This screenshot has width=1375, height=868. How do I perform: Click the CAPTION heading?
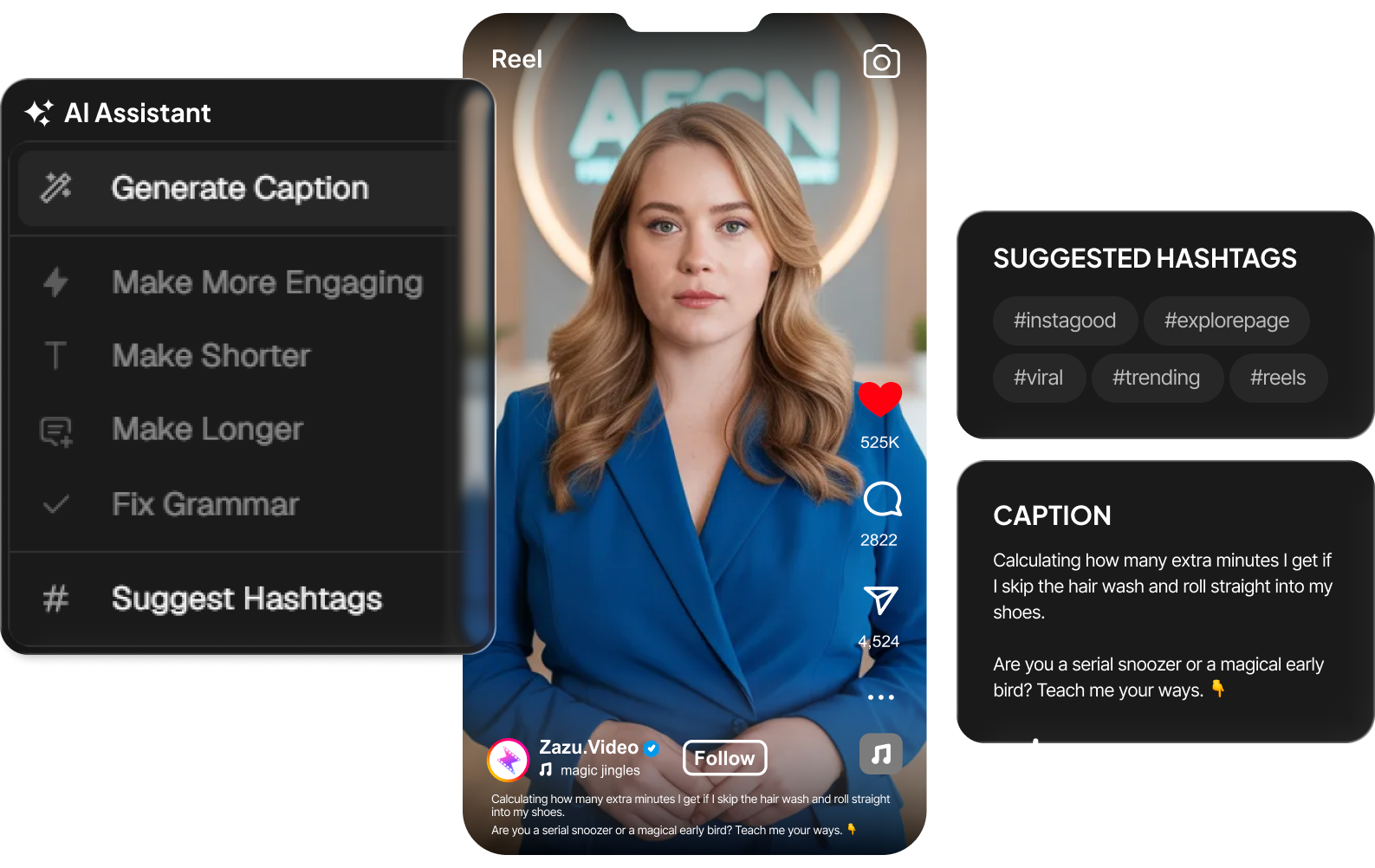(x=1052, y=515)
